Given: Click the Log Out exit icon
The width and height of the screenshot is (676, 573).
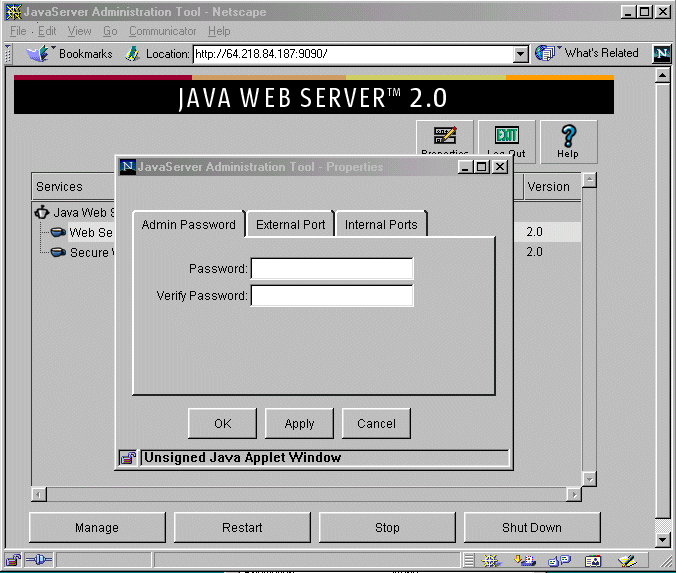Looking at the screenshot, I should tap(507, 135).
